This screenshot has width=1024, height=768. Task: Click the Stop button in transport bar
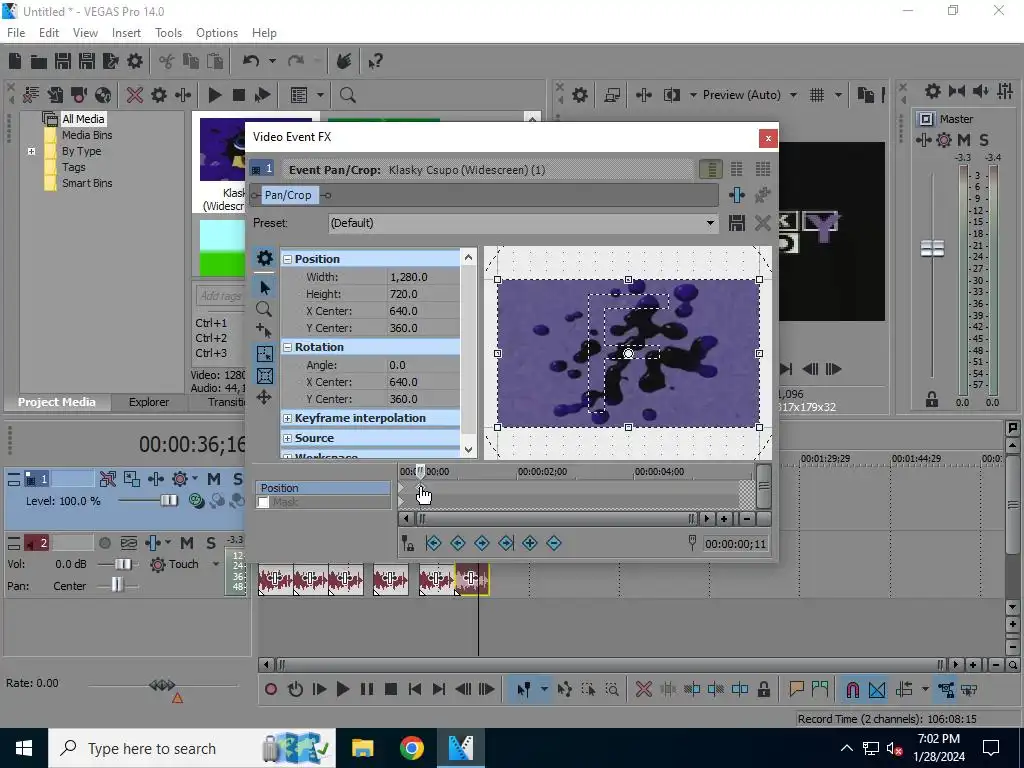(x=391, y=689)
